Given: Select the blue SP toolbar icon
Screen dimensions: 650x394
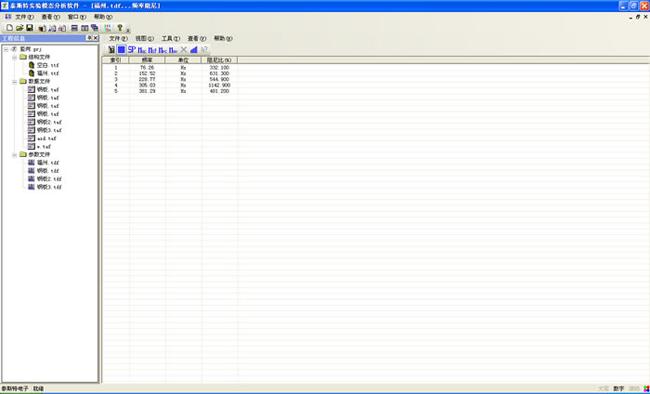Looking at the screenshot, I should coord(132,49).
